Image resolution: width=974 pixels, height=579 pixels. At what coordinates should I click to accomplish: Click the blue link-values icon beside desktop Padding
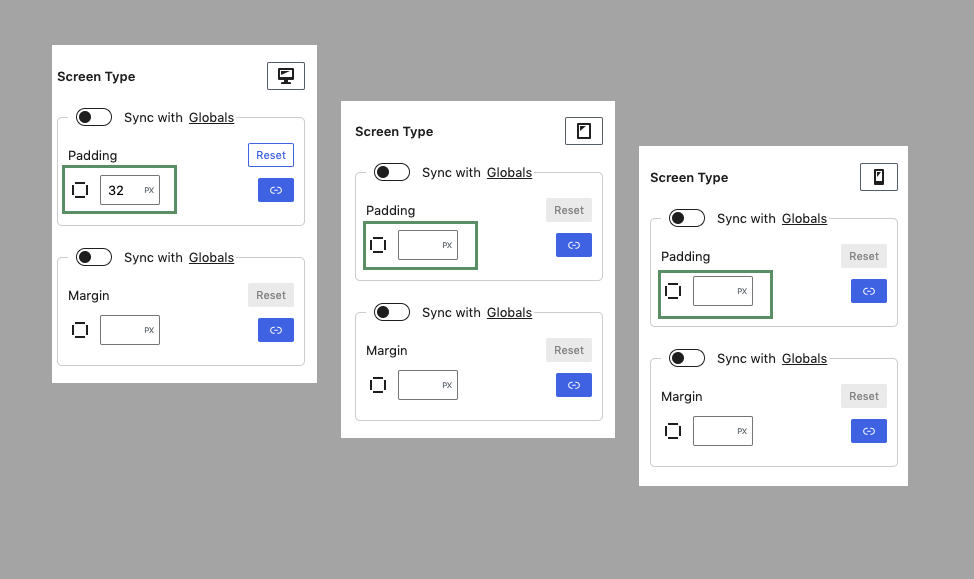(275, 189)
